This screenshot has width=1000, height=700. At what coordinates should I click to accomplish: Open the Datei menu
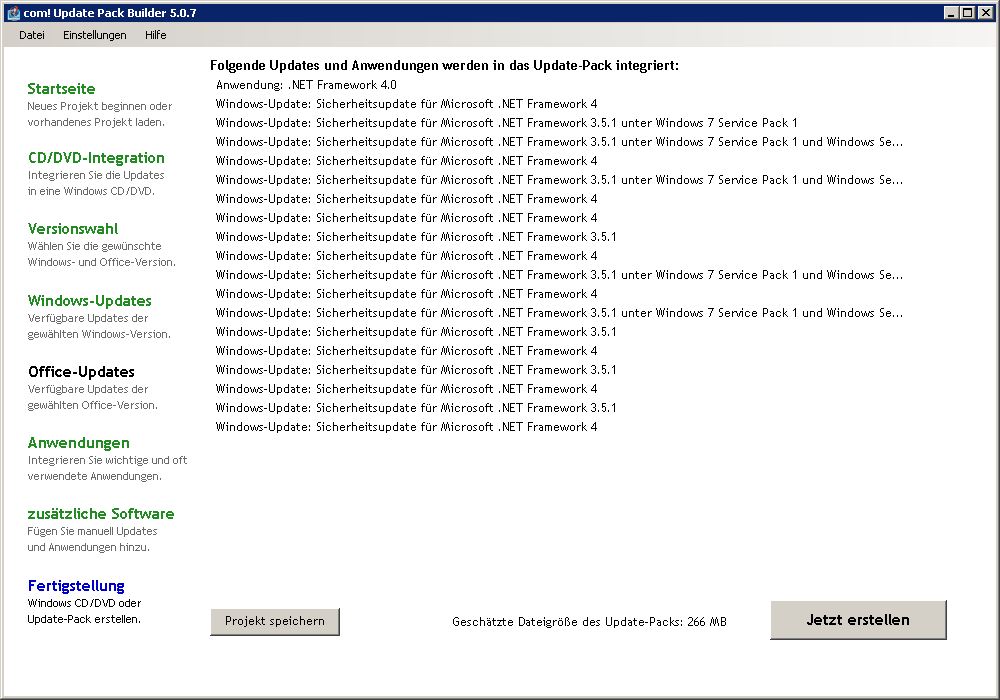tap(32, 35)
